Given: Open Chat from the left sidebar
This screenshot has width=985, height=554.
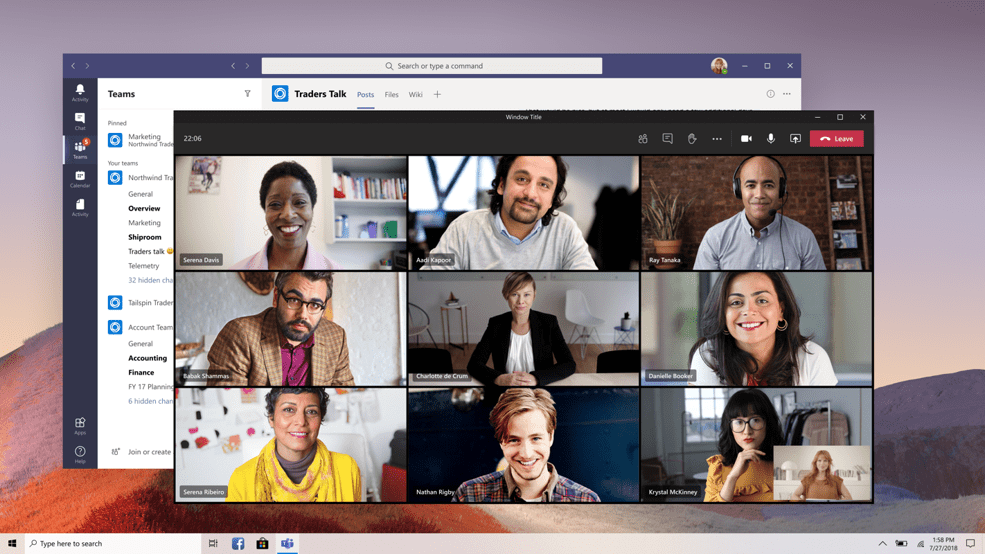Looking at the screenshot, I should [80, 121].
